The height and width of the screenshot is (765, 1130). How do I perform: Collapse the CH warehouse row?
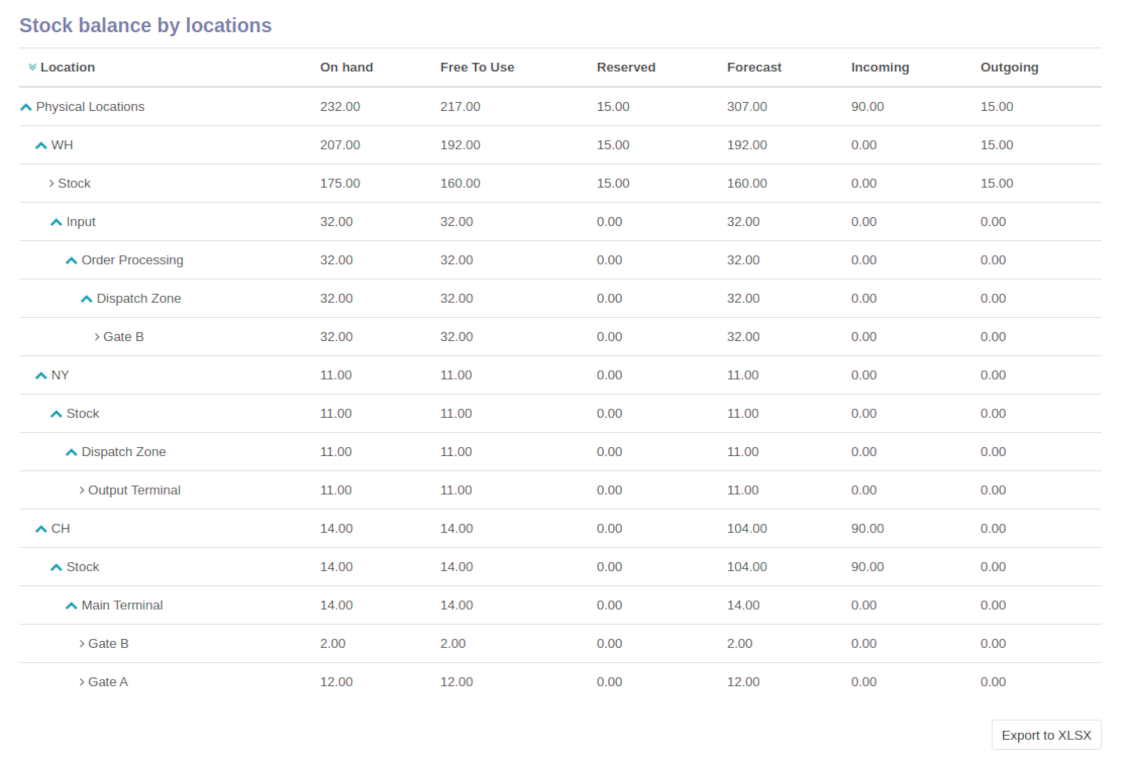pyautogui.click(x=41, y=529)
